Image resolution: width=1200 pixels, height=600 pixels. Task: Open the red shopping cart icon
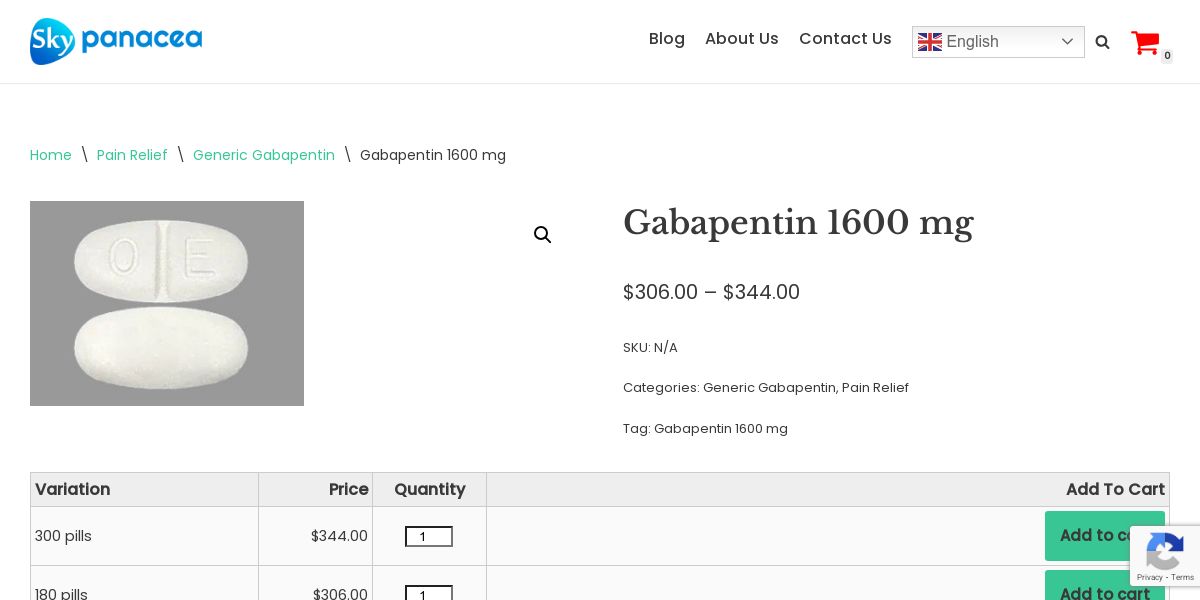point(1145,43)
